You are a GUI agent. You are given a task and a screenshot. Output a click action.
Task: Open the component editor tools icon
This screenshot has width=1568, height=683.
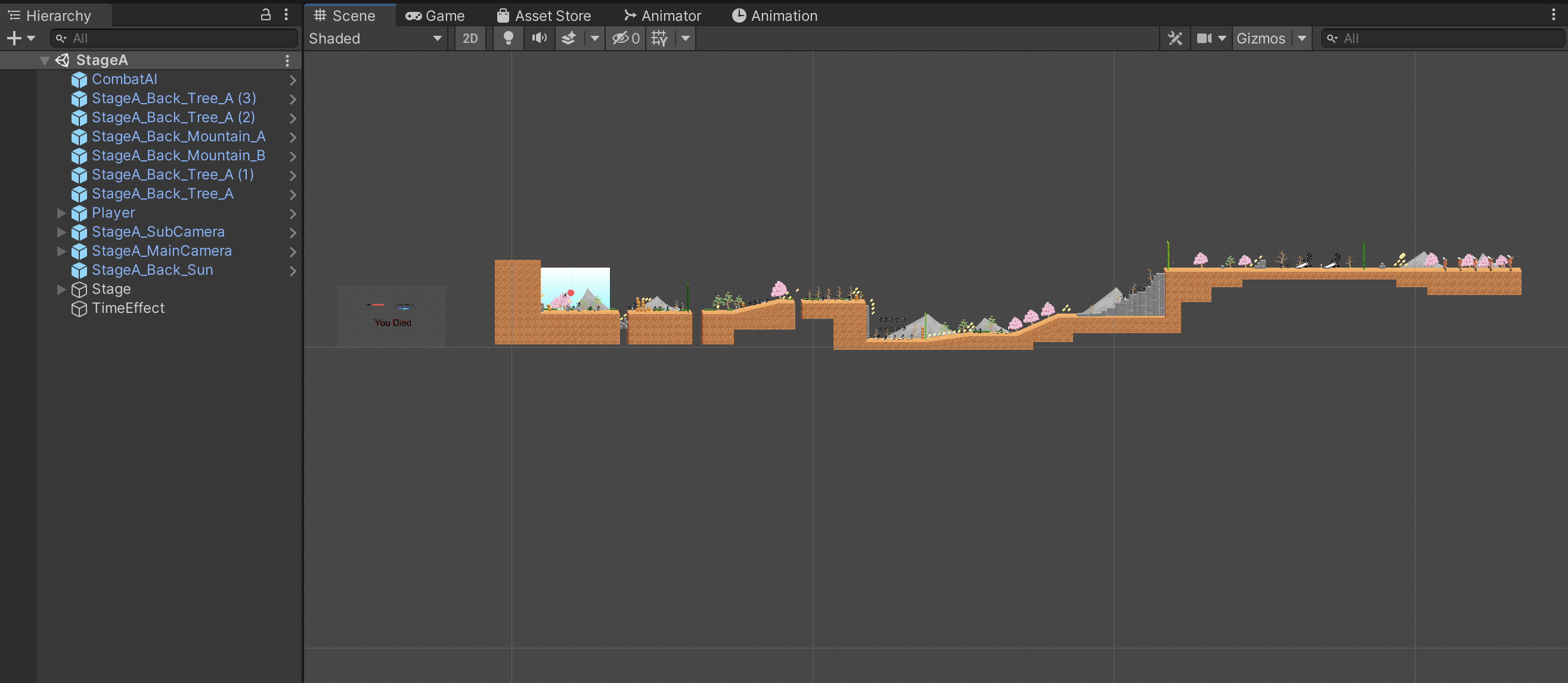pos(1175,38)
